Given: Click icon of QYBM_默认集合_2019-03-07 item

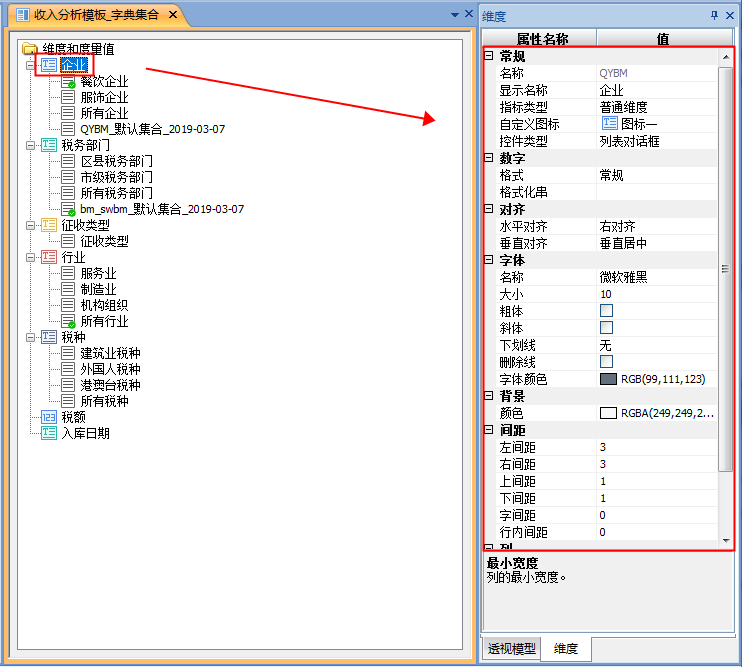Looking at the screenshot, I should (68, 129).
